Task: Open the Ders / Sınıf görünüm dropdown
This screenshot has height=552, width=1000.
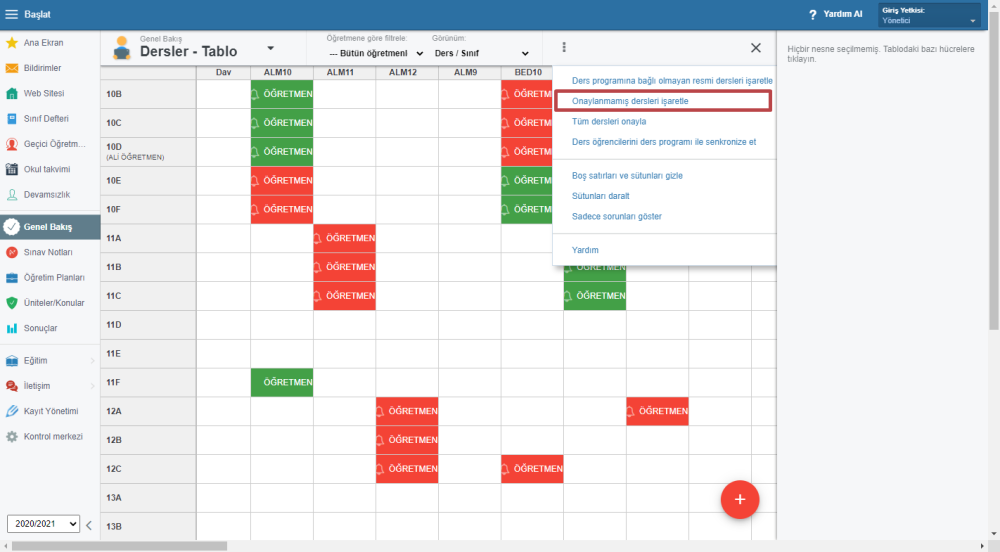Action: coord(482,54)
